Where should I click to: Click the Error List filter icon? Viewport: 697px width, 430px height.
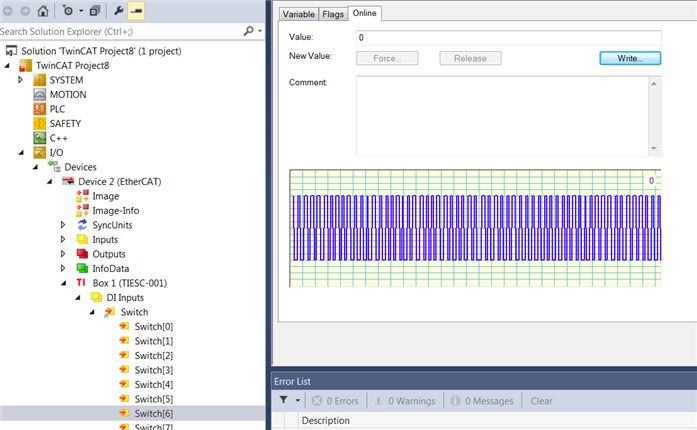(284, 400)
